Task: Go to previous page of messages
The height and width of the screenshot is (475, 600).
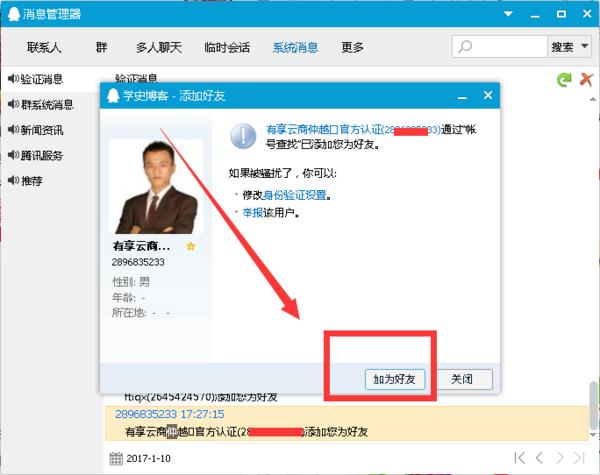Action: pyautogui.click(x=540, y=458)
